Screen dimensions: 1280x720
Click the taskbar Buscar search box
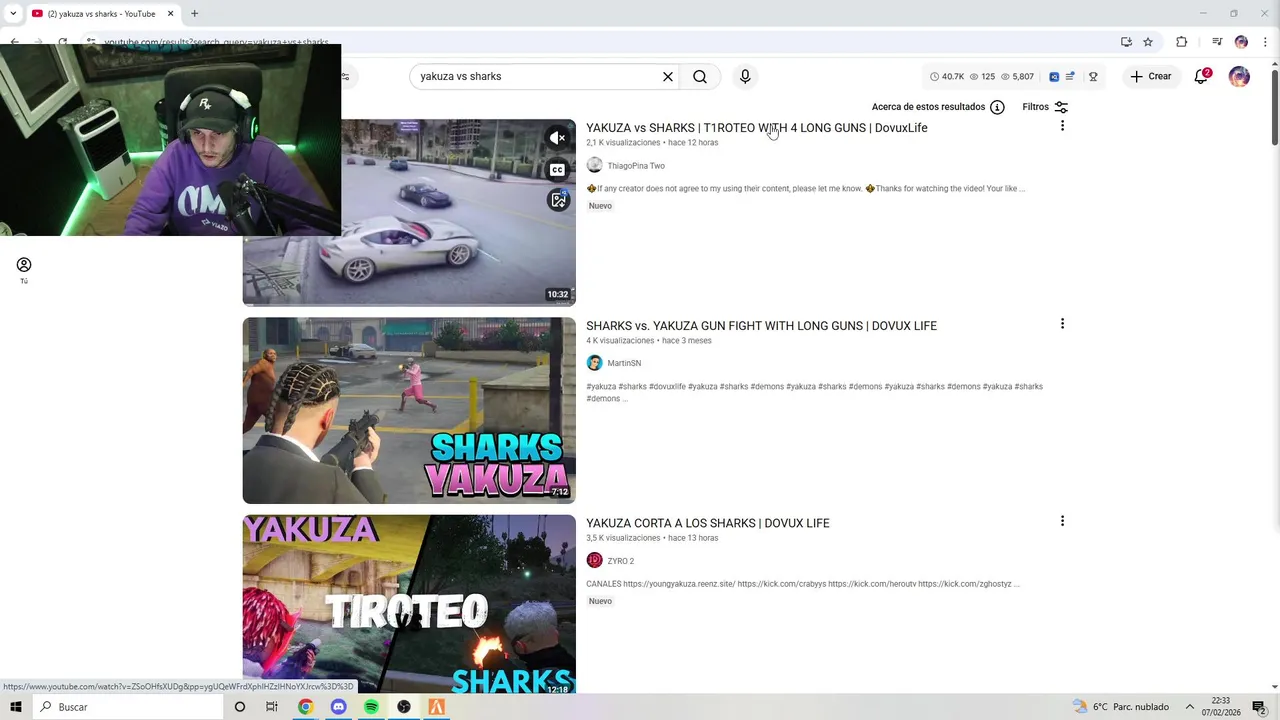tap(127, 707)
